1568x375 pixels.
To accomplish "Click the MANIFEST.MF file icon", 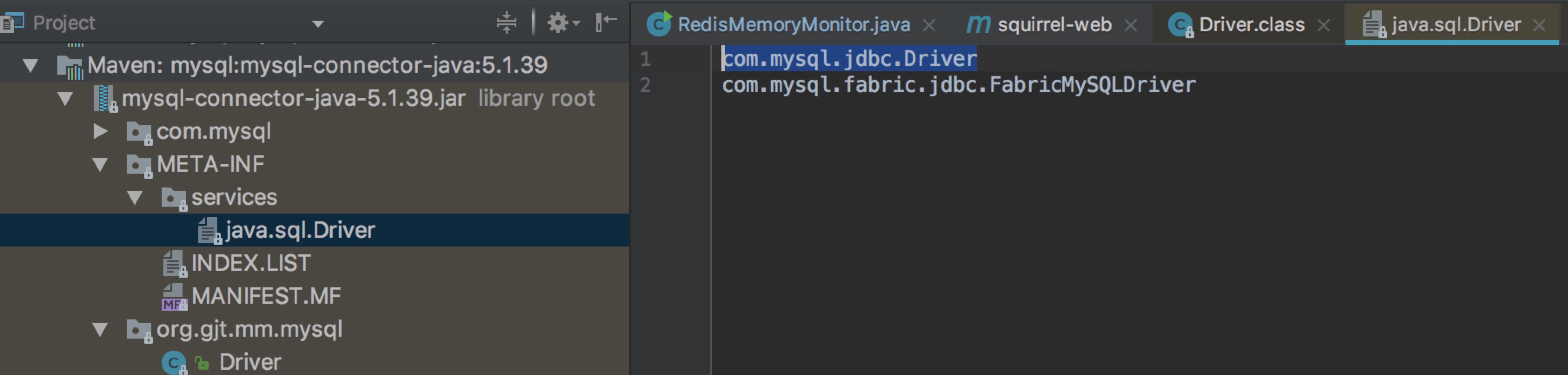I will coord(174,297).
